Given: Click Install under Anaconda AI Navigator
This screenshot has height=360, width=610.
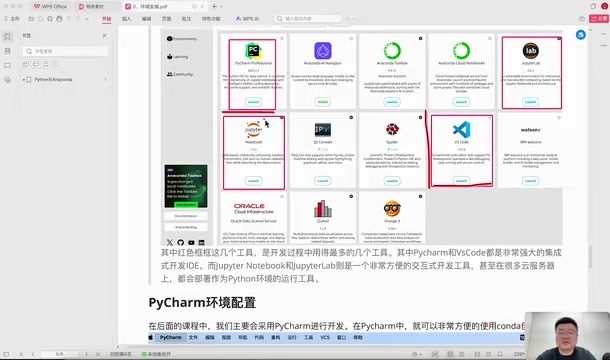Looking at the screenshot, I should pyautogui.click(x=323, y=102).
